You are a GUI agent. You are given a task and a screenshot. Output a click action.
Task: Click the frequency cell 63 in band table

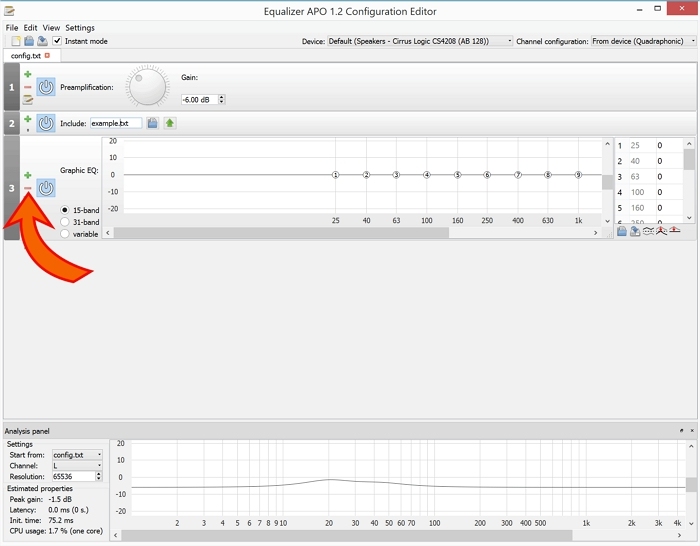click(x=642, y=177)
